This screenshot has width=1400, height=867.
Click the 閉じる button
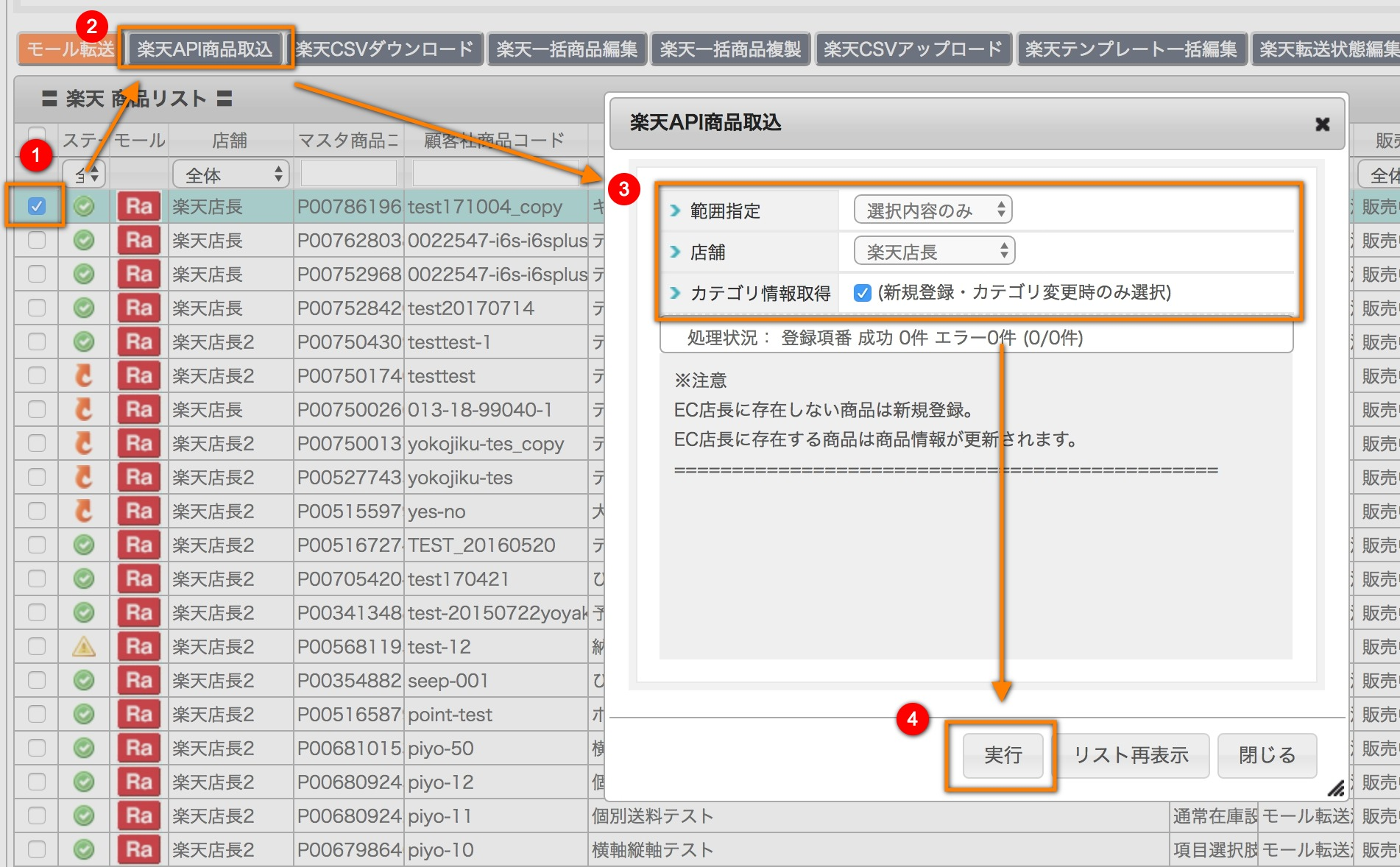[x=1267, y=755]
